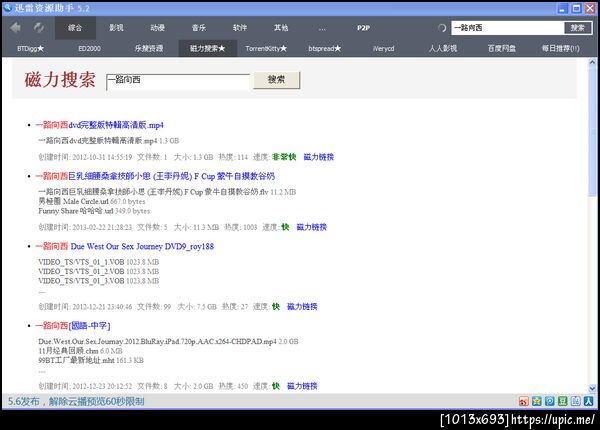600x430 pixels.
Task: Switch to the 动漫 category tab
Action: click(158, 28)
